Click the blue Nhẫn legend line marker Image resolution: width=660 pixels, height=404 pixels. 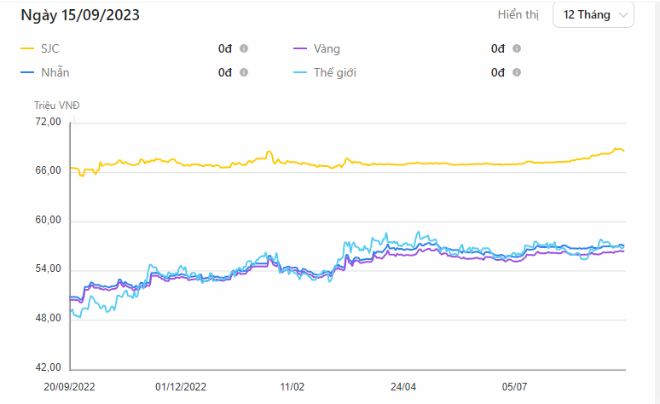pyautogui.click(x=28, y=72)
